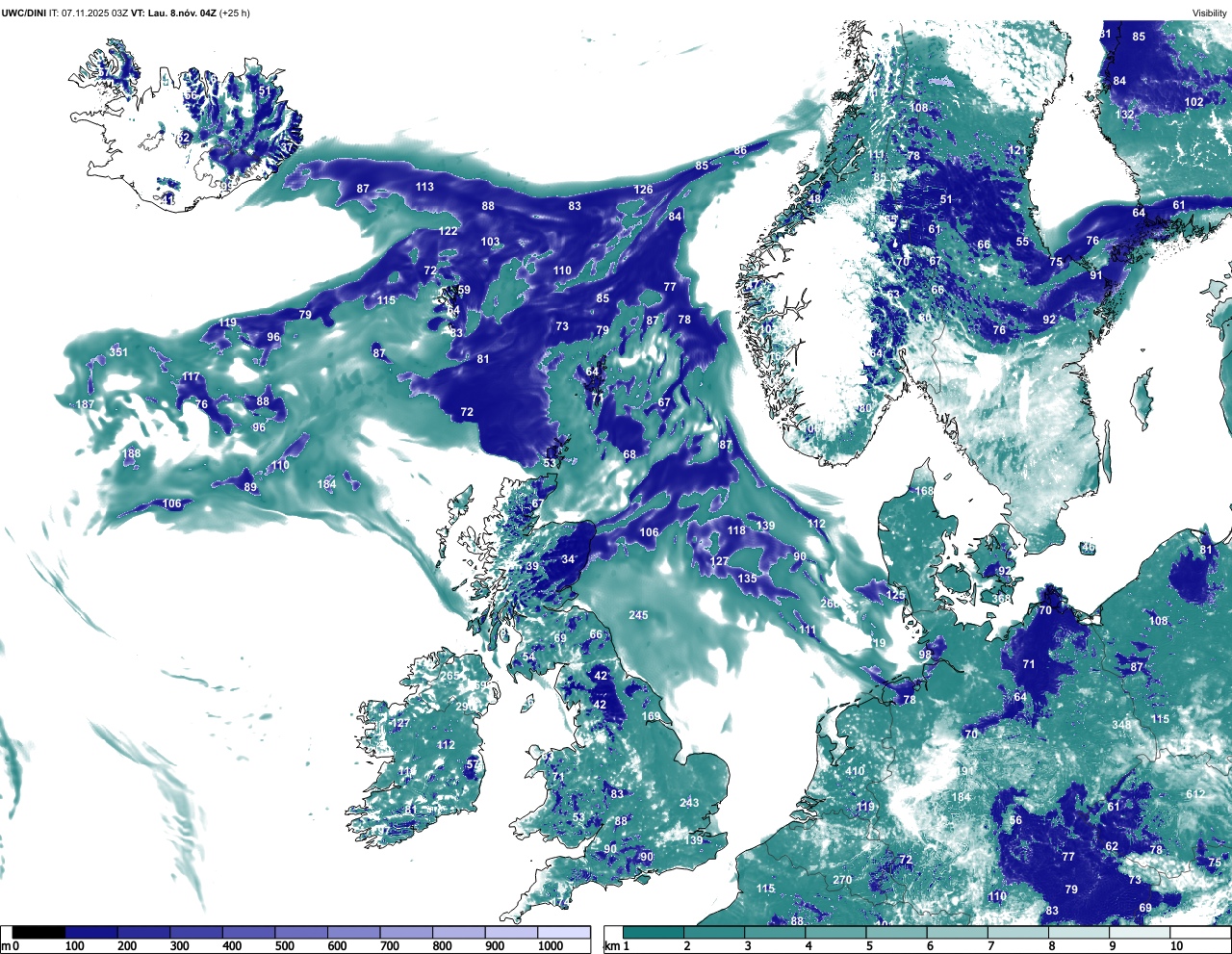This screenshot has width=1232, height=954.
Task: Select the 5–6 km legend swatch
Action: tap(898, 933)
